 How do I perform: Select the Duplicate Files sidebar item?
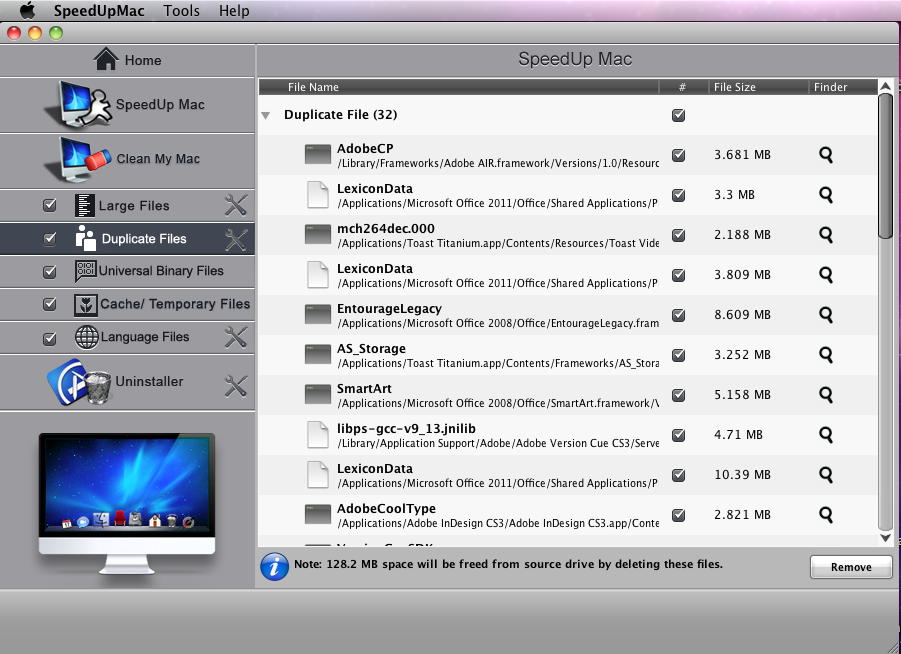[x=127, y=238]
